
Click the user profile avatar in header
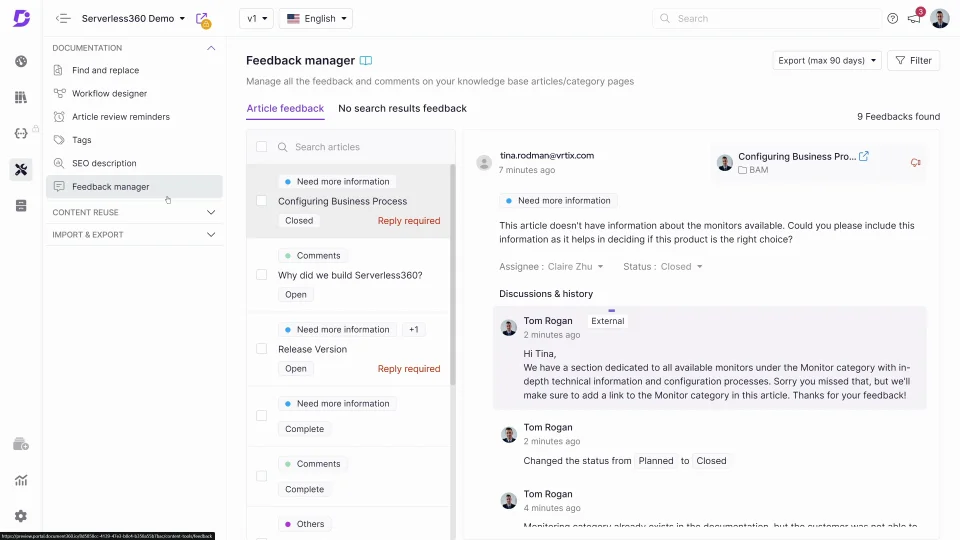tap(939, 18)
